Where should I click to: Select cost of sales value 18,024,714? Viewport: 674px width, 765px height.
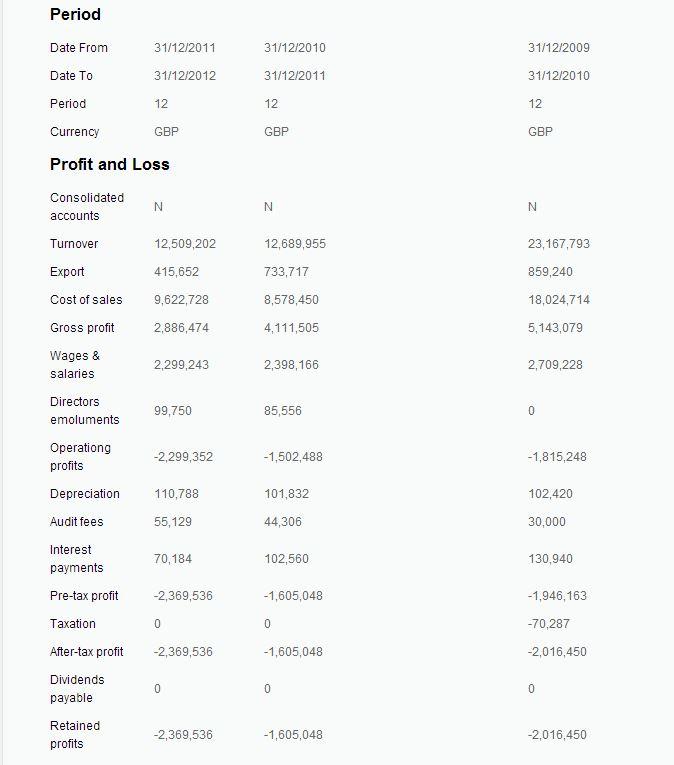(558, 300)
